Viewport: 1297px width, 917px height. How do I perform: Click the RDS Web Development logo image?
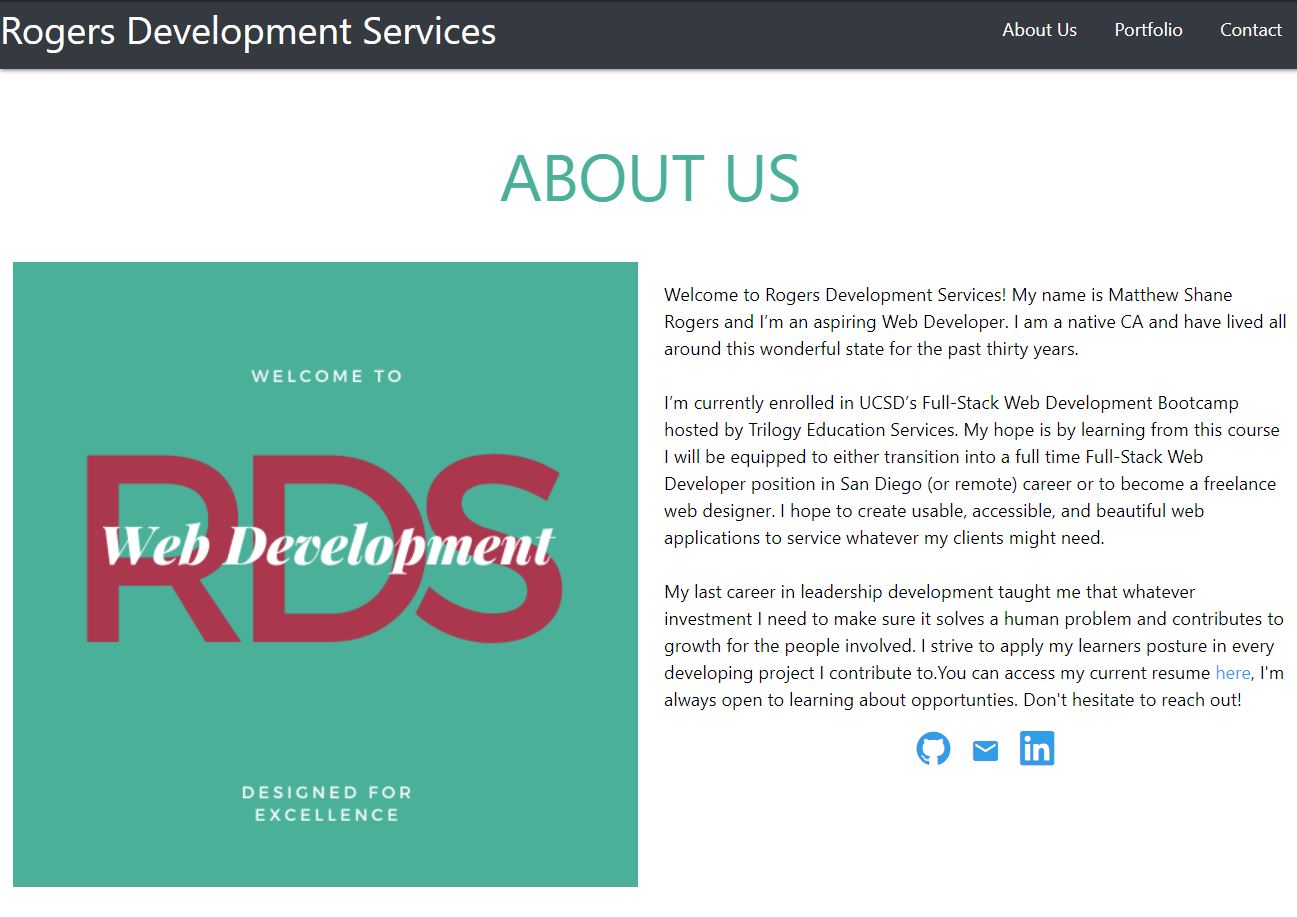point(325,574)
